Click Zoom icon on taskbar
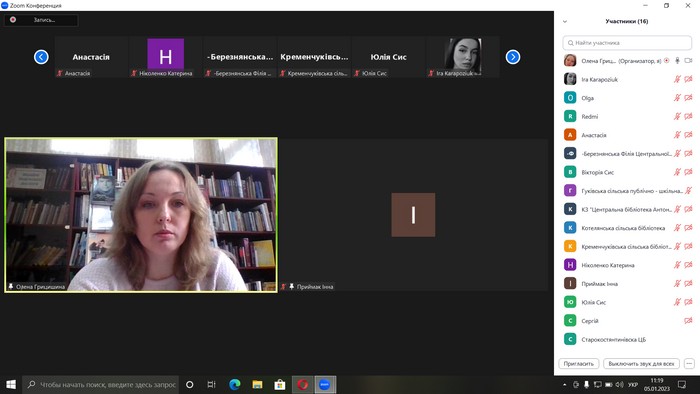The image size is (700, 394). tap(325, 385)
